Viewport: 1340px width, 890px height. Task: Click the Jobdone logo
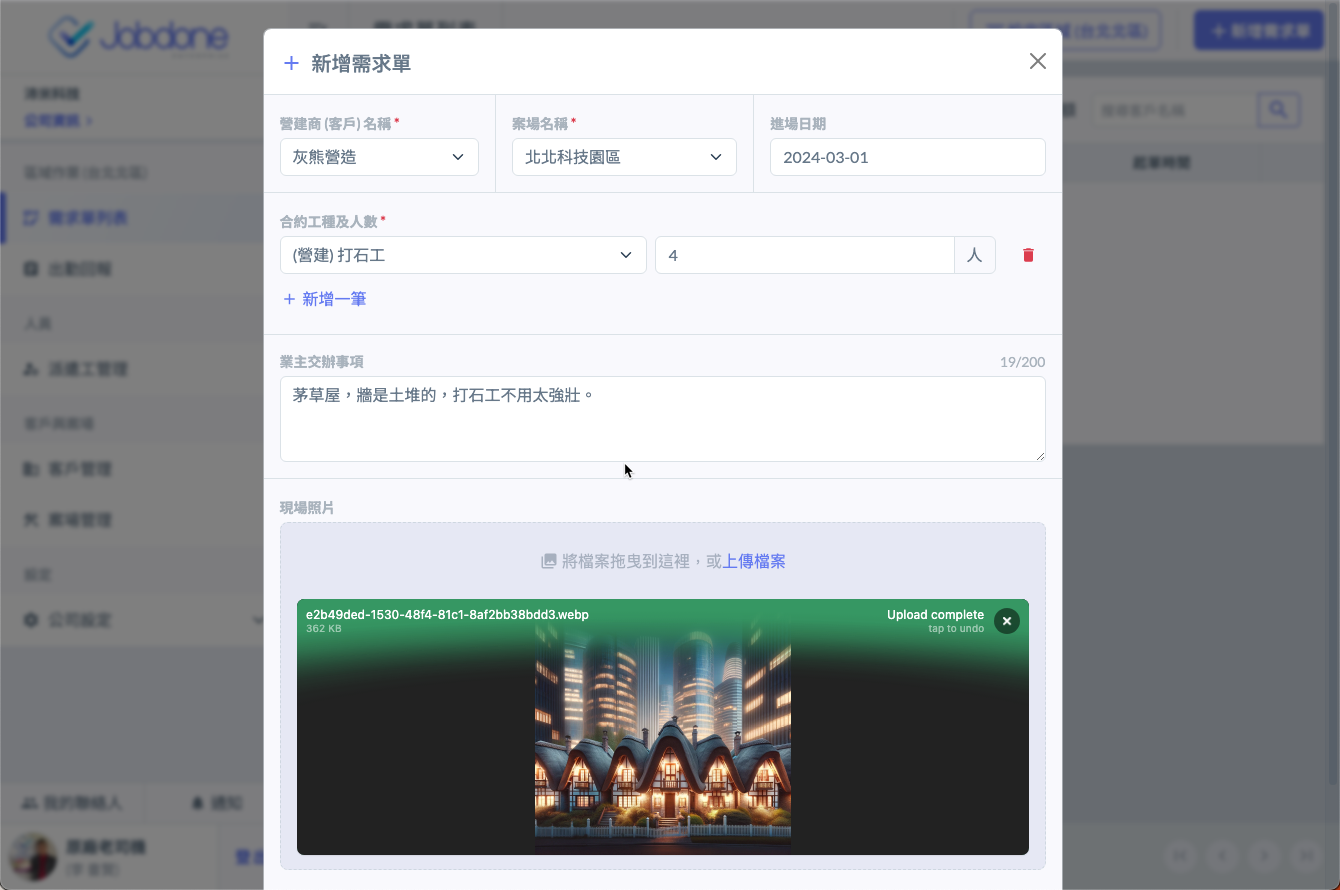click(x=139, y=38)
